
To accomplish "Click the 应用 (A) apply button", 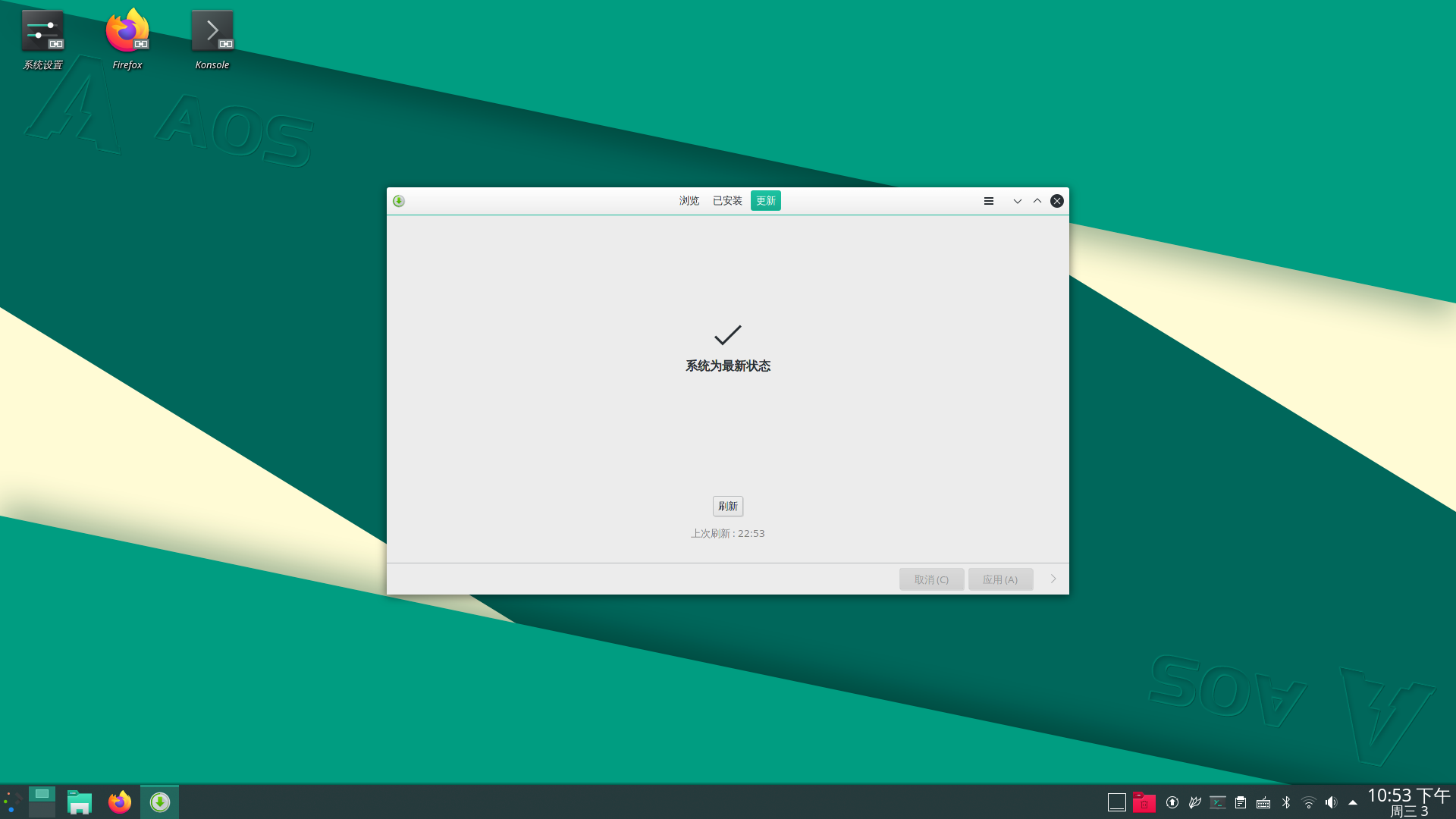I will (x=999, y=579).
